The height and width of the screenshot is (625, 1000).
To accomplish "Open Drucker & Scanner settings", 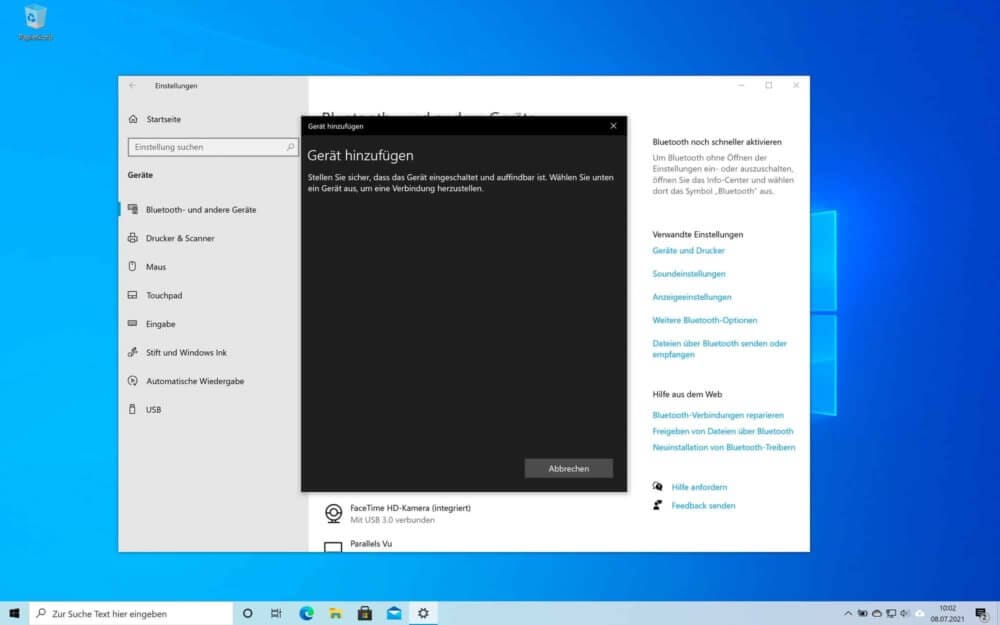I will [x=180, y=238].
